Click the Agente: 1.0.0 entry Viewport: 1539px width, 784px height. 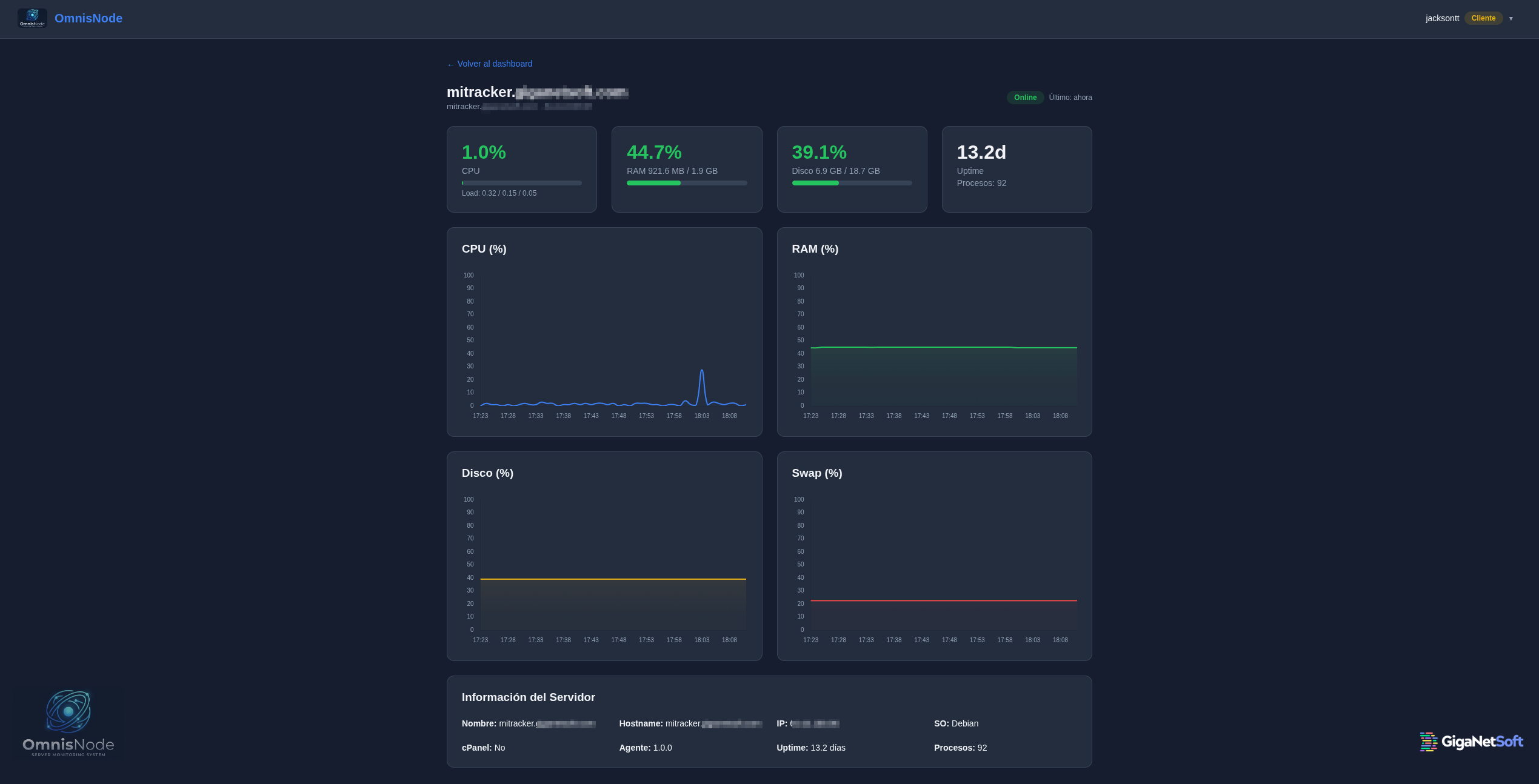(x=646, y=748)
